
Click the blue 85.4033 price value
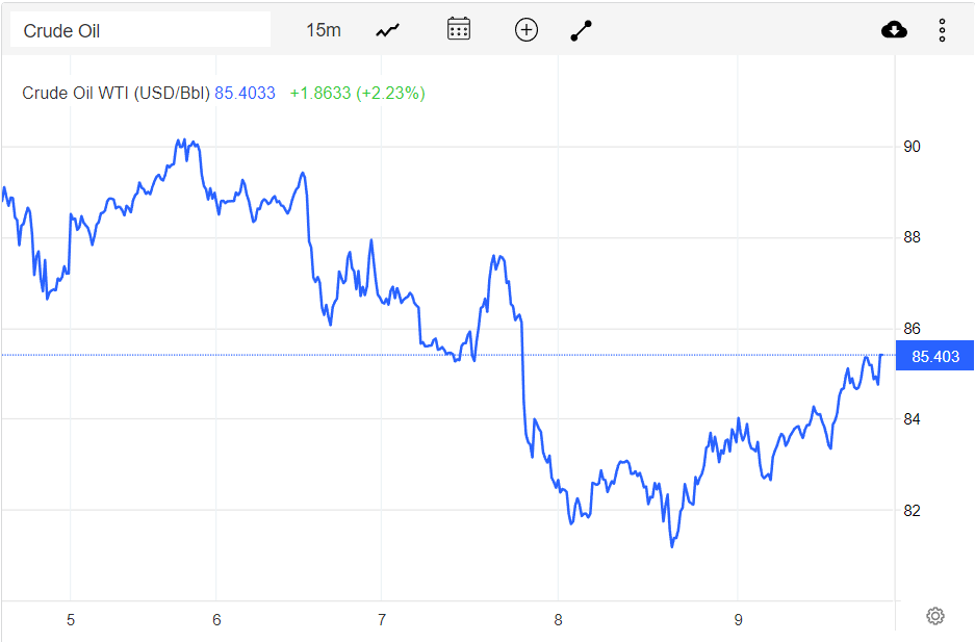pos(246,92)
